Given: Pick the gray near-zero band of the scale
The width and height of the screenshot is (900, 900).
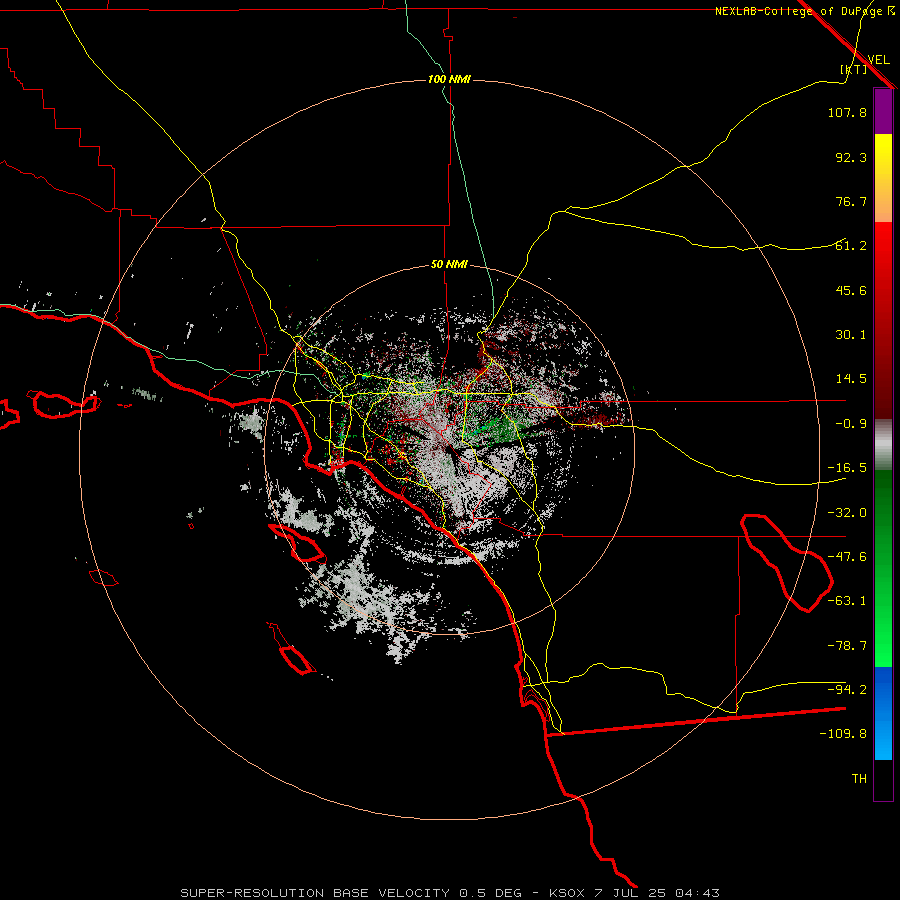Looking at the screenshot, I should [883, 444].
